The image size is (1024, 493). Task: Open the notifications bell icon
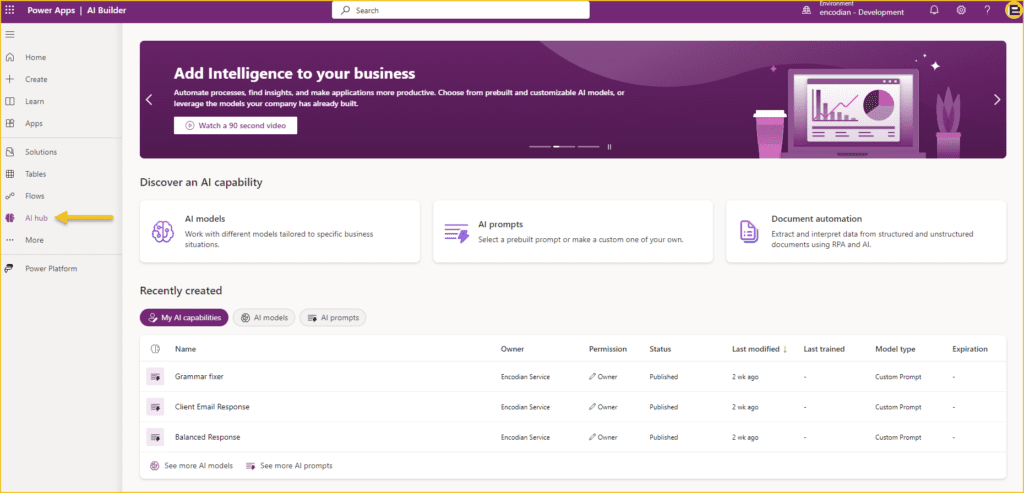[x=934, y=10]
